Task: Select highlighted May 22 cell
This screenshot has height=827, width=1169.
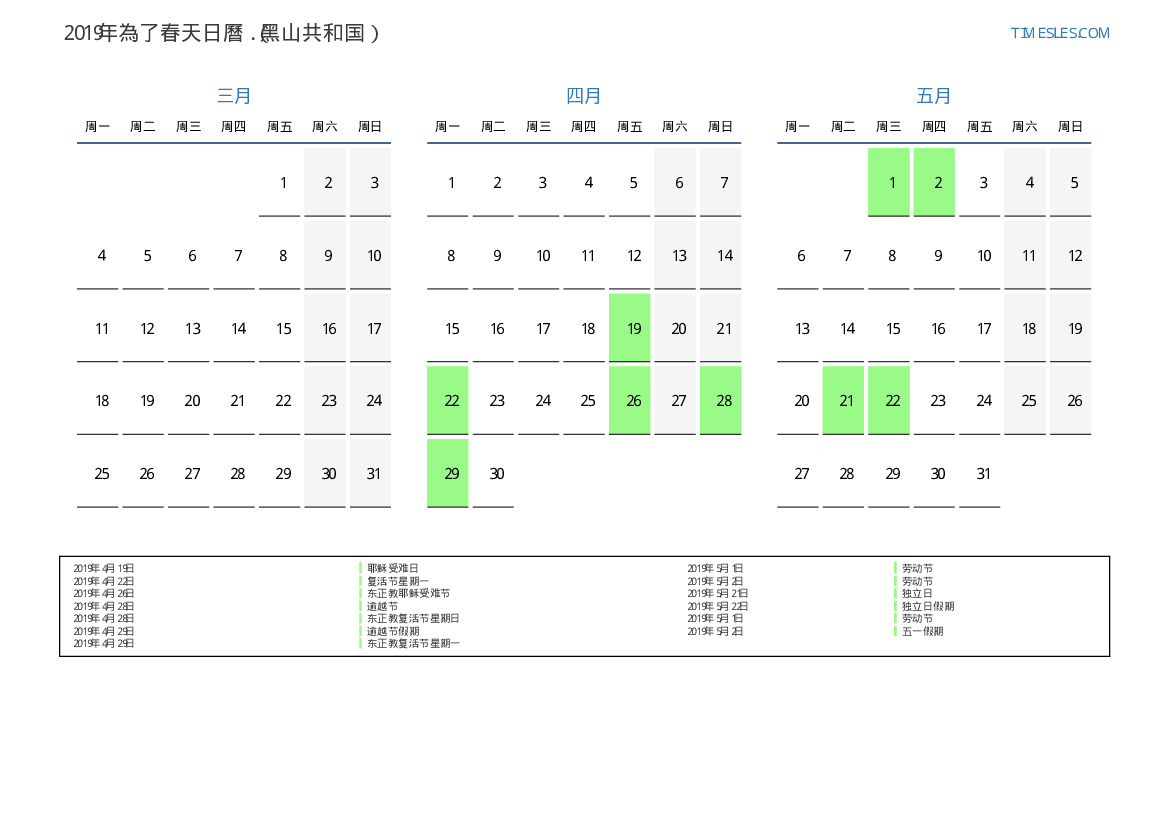Action: [x=889, y=401]
